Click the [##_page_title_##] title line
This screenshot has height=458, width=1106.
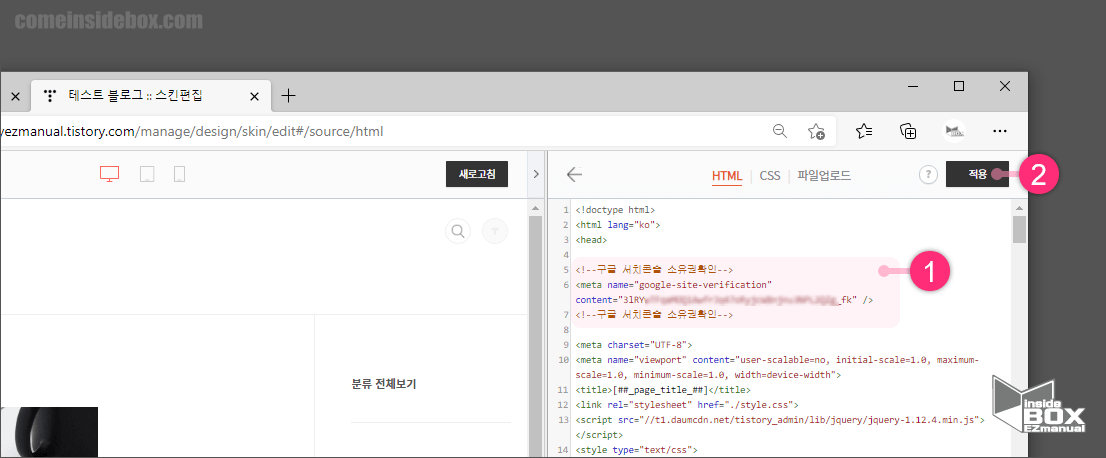click(x=663, y=390)
